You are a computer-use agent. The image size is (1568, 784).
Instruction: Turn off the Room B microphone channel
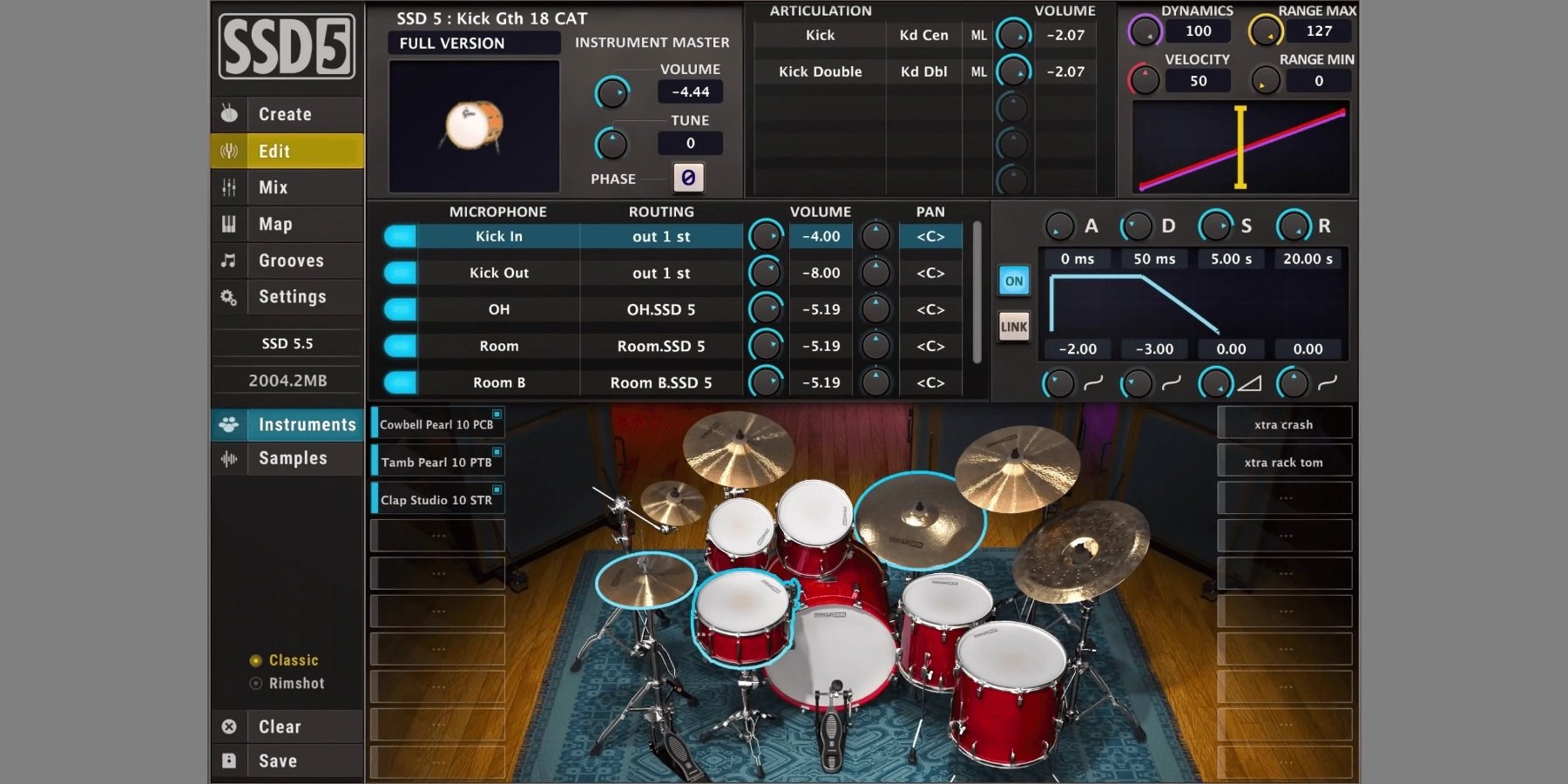pyautogui.click(x=399, y=382)
